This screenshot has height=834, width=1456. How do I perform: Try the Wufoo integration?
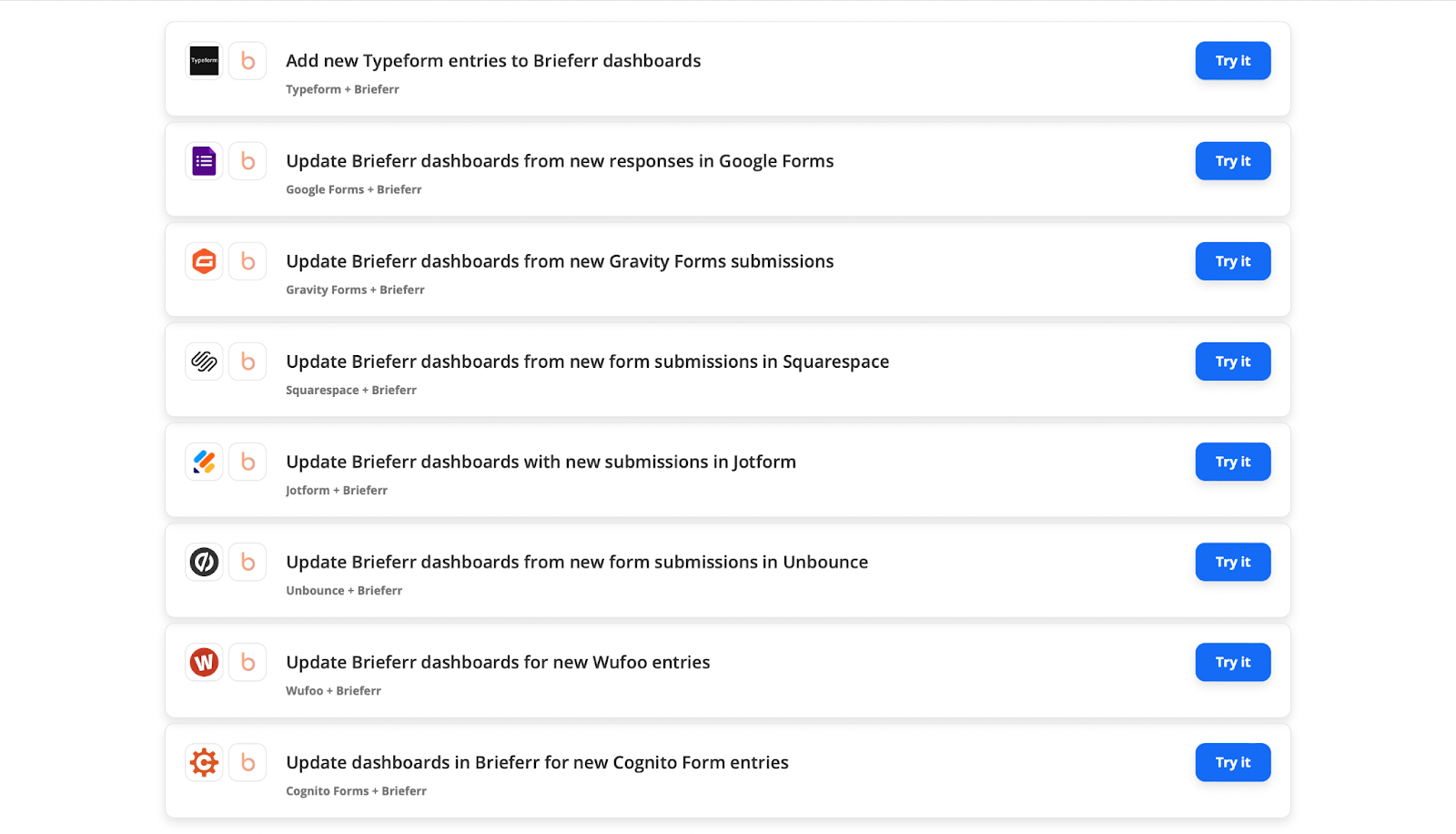[x=1233, y=662]
